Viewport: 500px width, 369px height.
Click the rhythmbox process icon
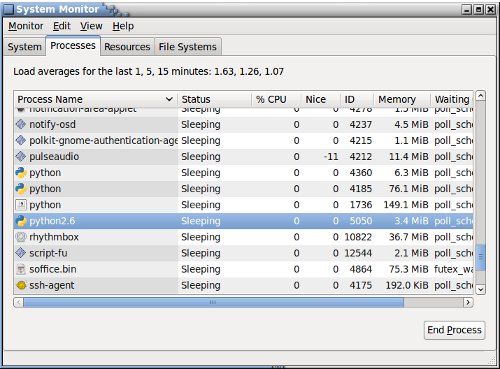(x=21, y=237)
